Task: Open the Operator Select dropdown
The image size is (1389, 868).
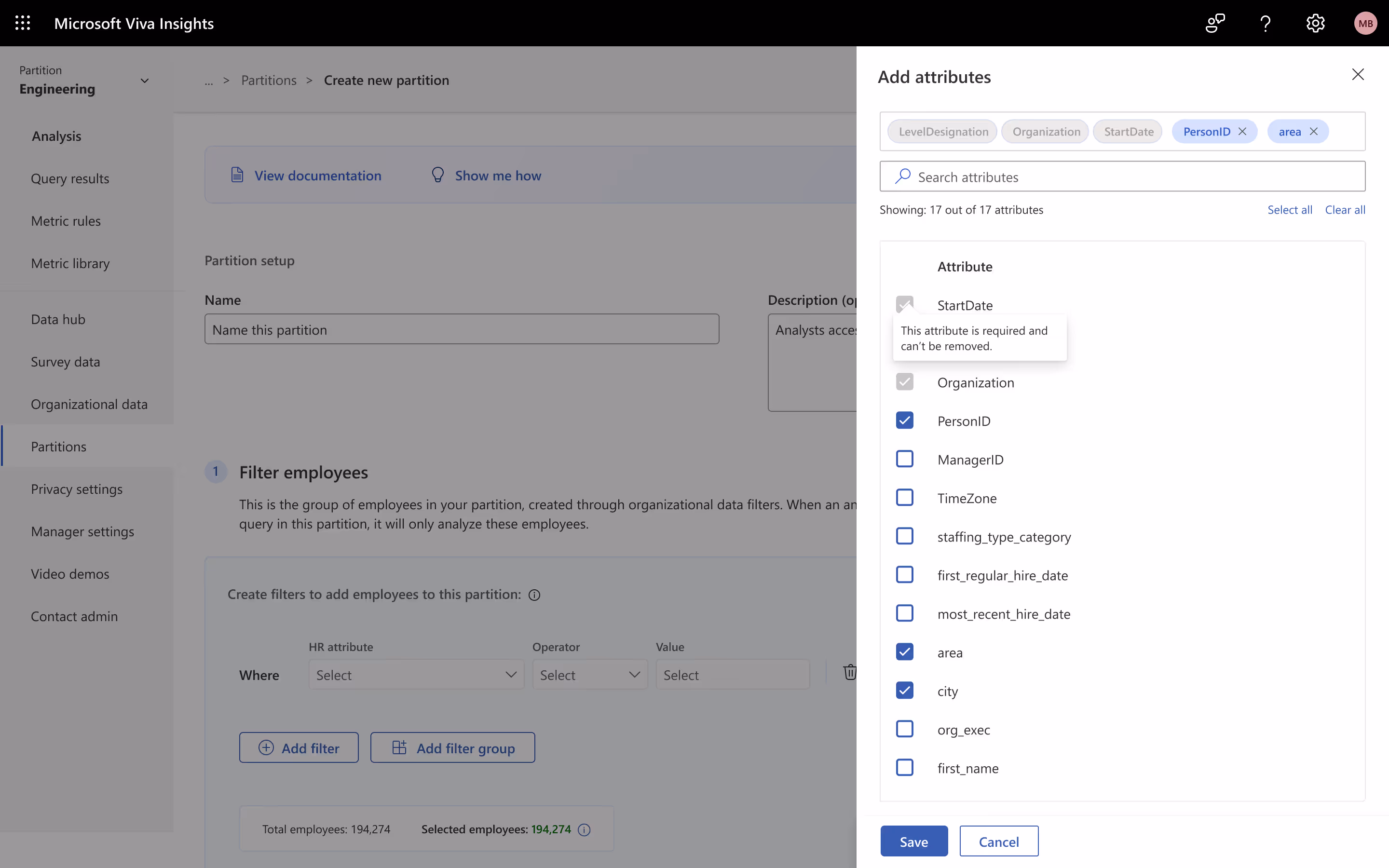Action: 589,675
